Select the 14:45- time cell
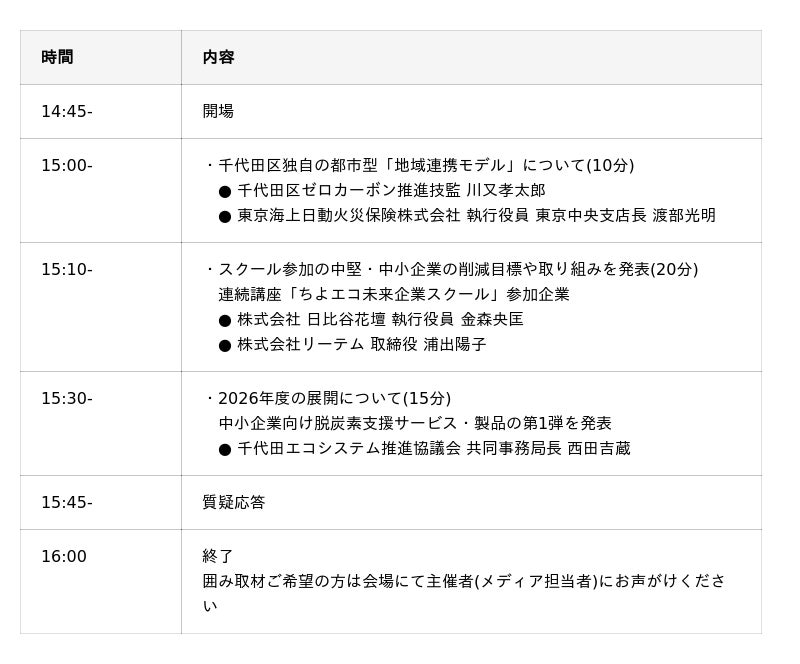The image size is (800, 664). pos(67,111)
